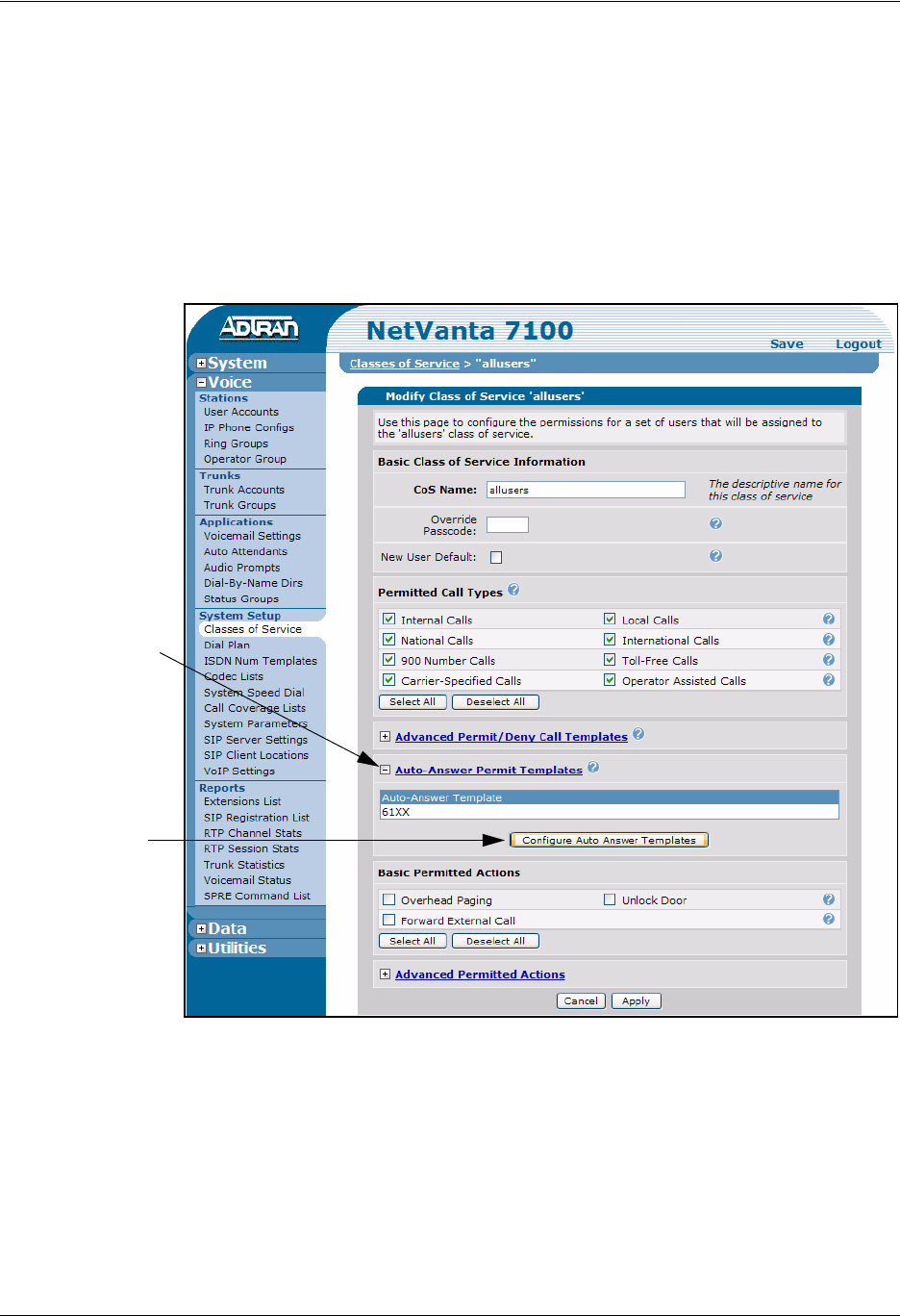
Task: Check the Unlock Door option
Action: [610, 899]
